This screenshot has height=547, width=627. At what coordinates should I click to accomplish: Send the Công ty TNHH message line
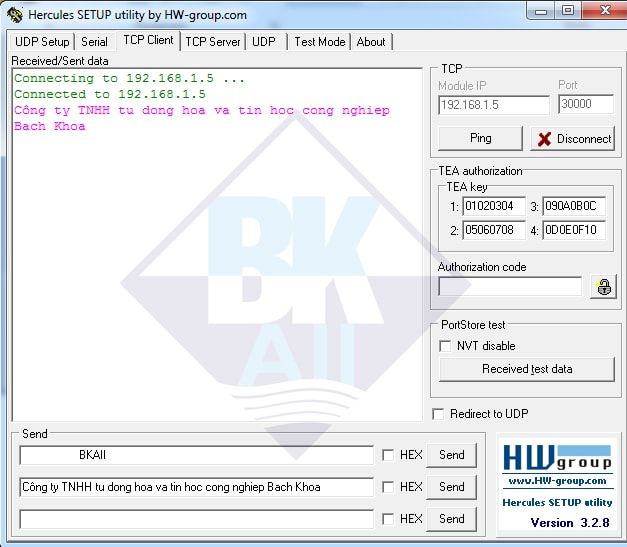point(451,487)
